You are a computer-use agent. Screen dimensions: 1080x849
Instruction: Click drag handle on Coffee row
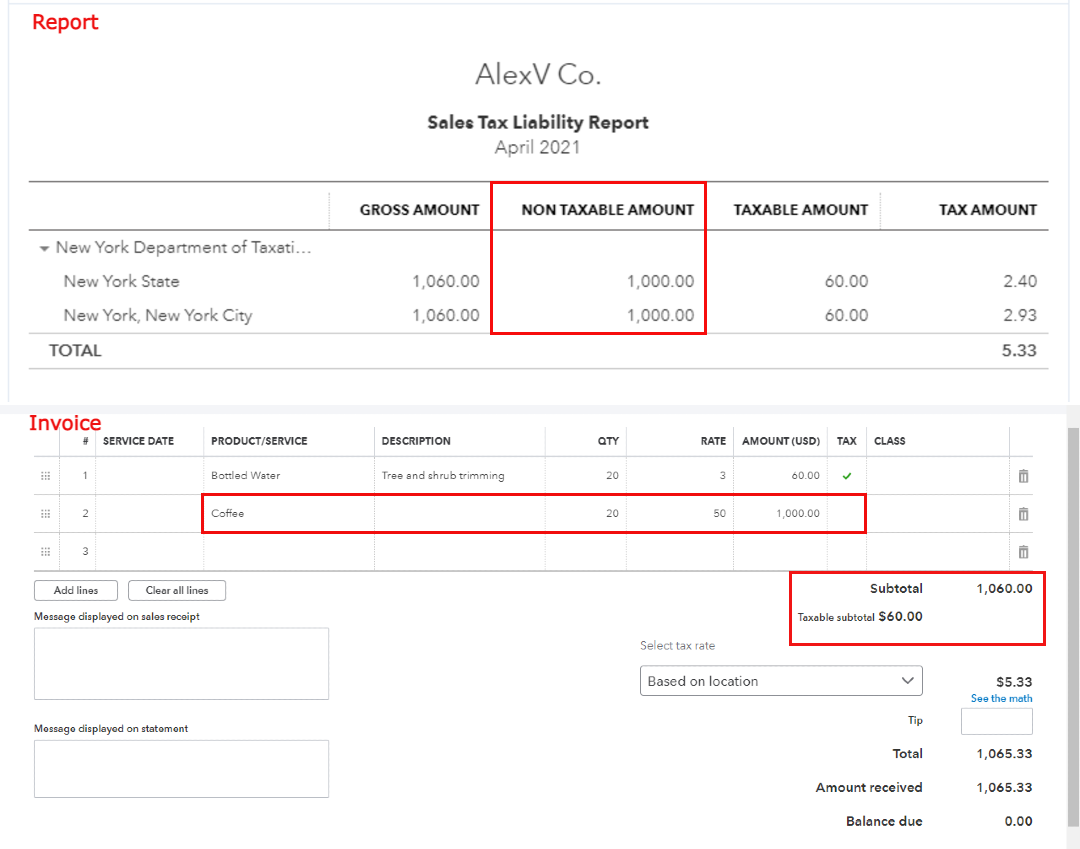coord(45,514)
